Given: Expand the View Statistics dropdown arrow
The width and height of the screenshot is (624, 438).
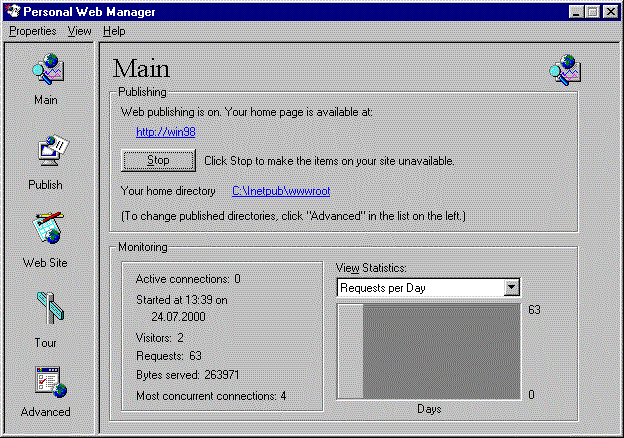Looking at the screenshot, I should pyautogui.click(x=511, y=287).
